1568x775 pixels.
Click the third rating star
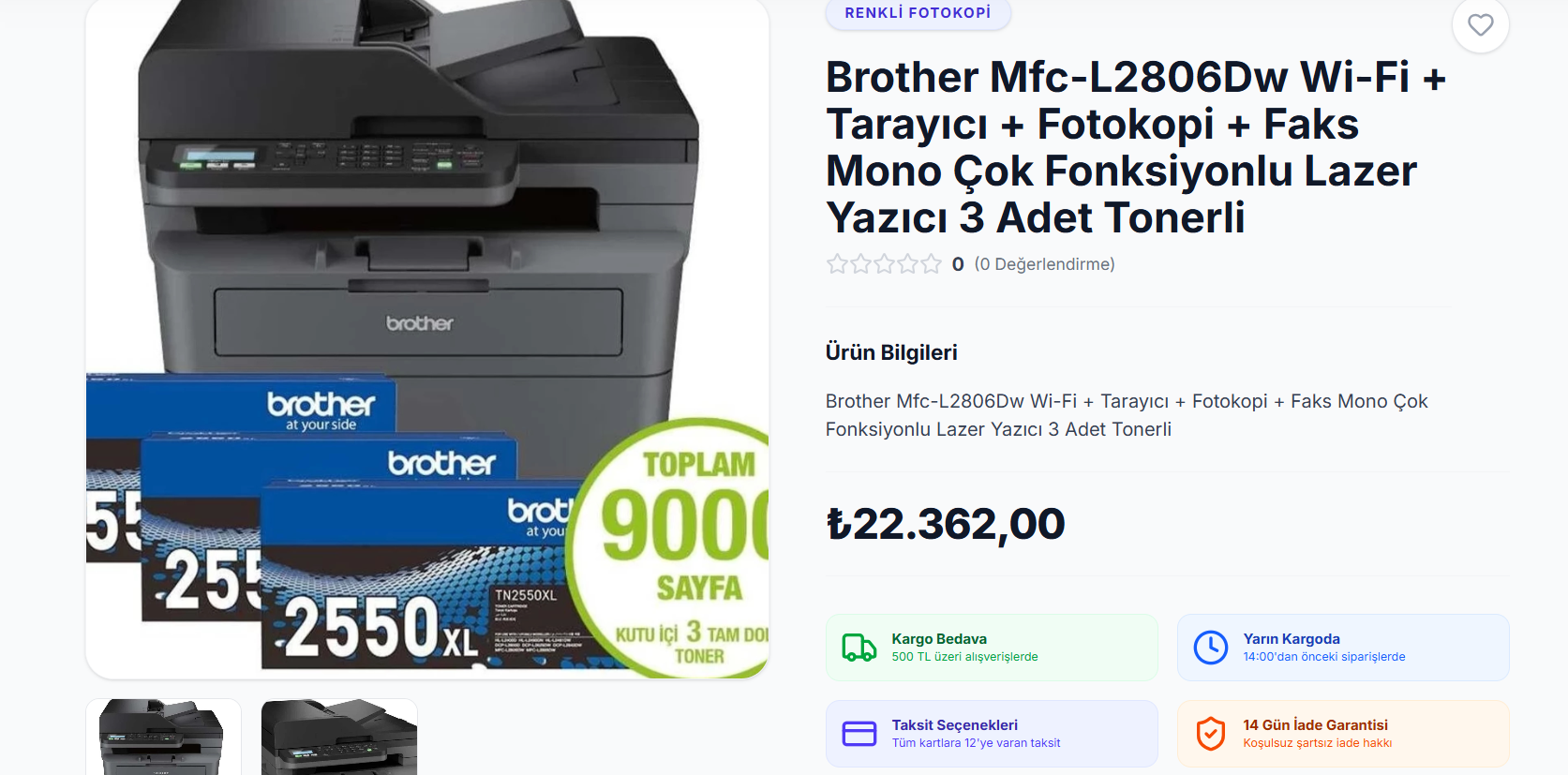[x=884, y=264]
